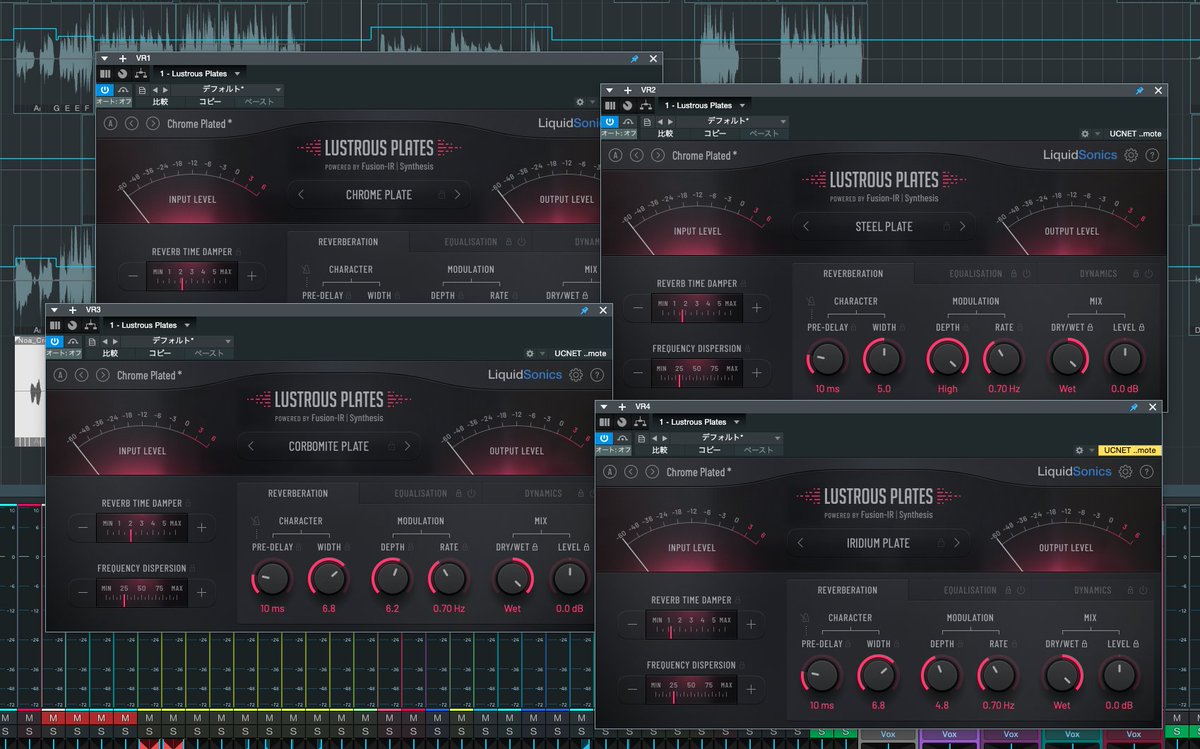Image resolution: width=1200 pixels, height=749 pixels.
Task: Open help icon in VR4 plugin window
Action: click(1146, 471)
